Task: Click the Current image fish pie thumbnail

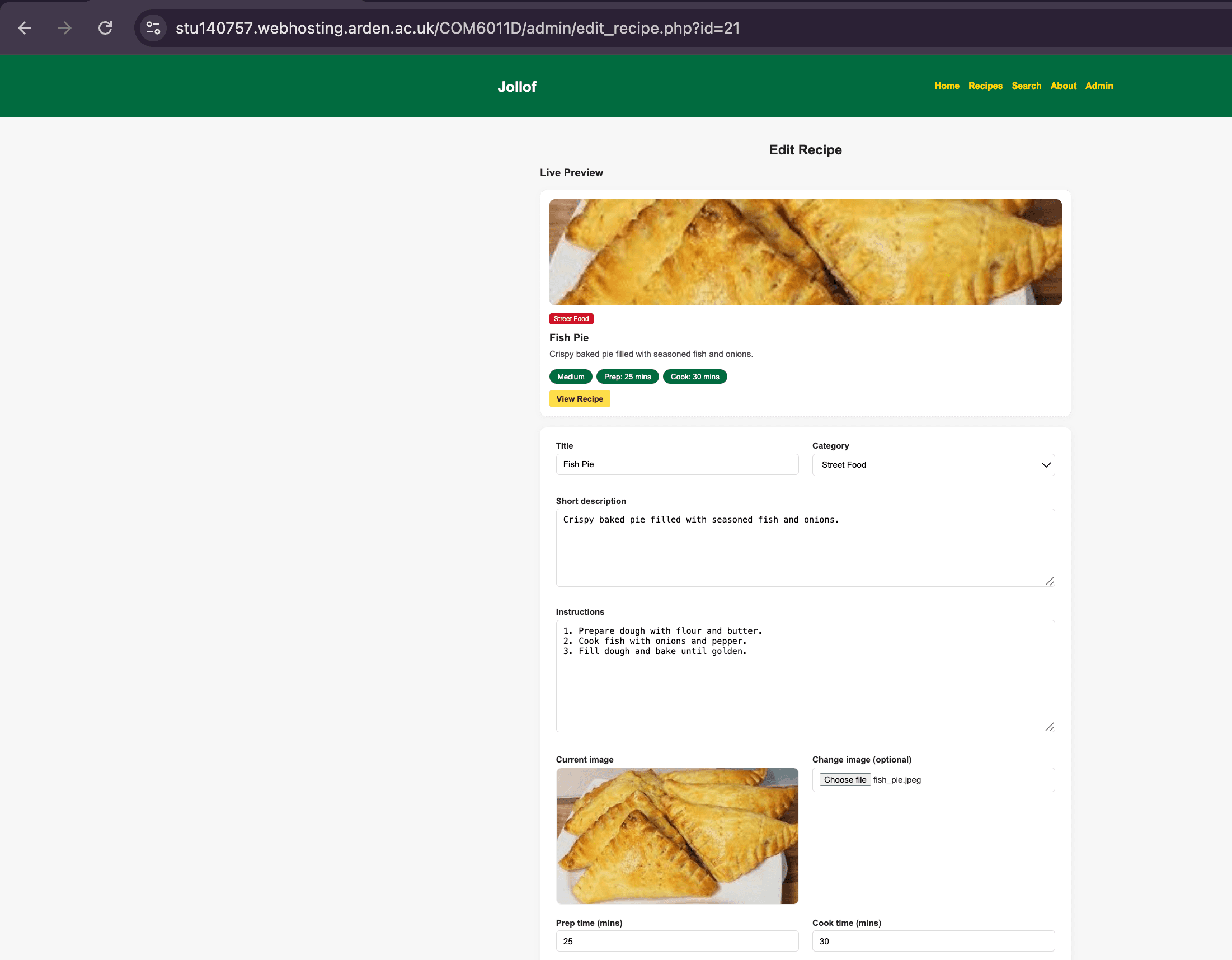Action: [x=677, y=836]
